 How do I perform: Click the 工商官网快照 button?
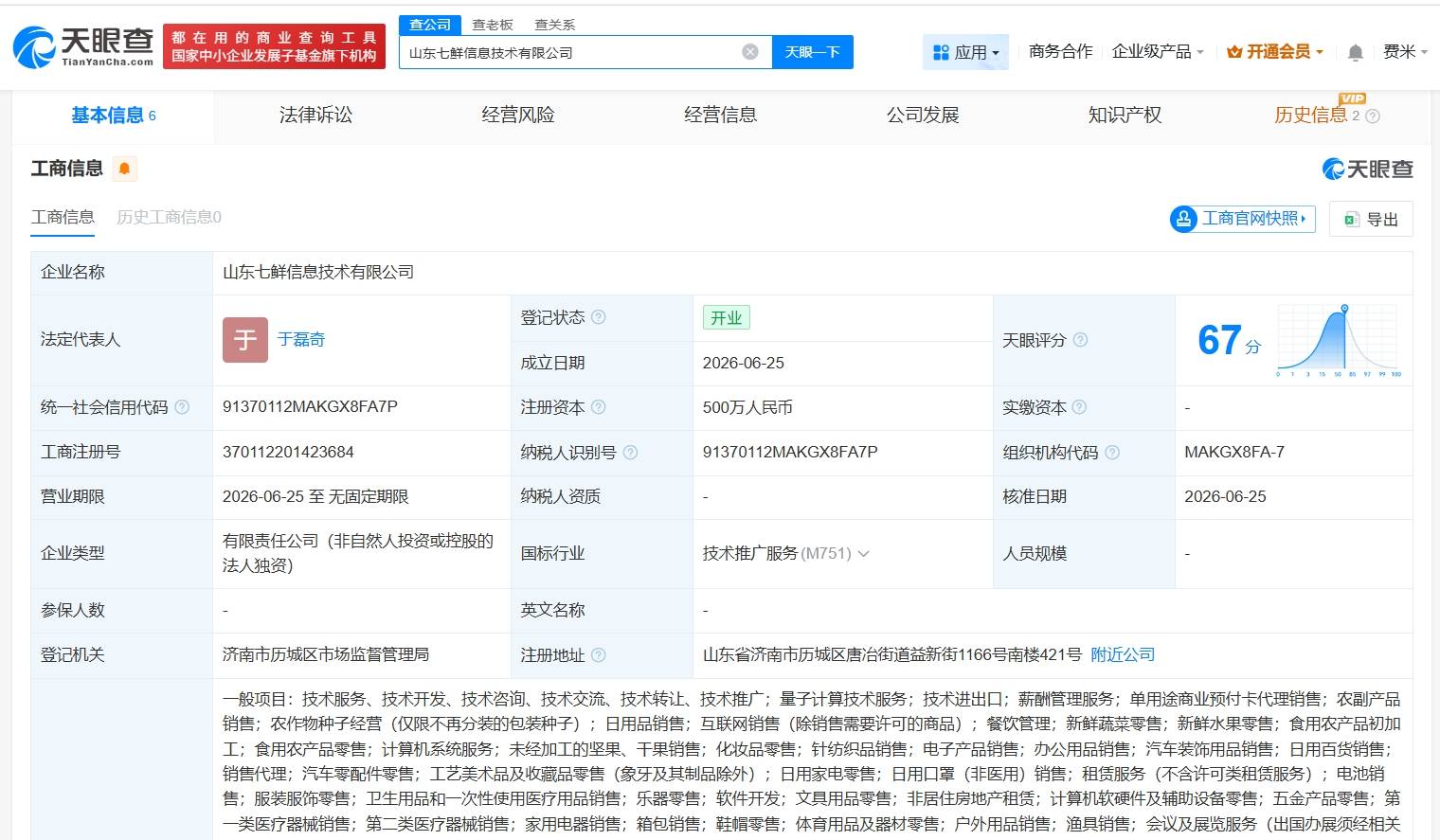(x=1243, y=219)
